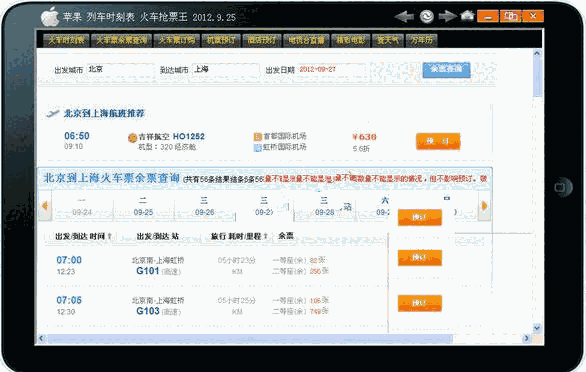The width and height of the screenshot is (586, 372).
Task: Click the 北京到上海航班推荐 heading
Action: [104, 113]
